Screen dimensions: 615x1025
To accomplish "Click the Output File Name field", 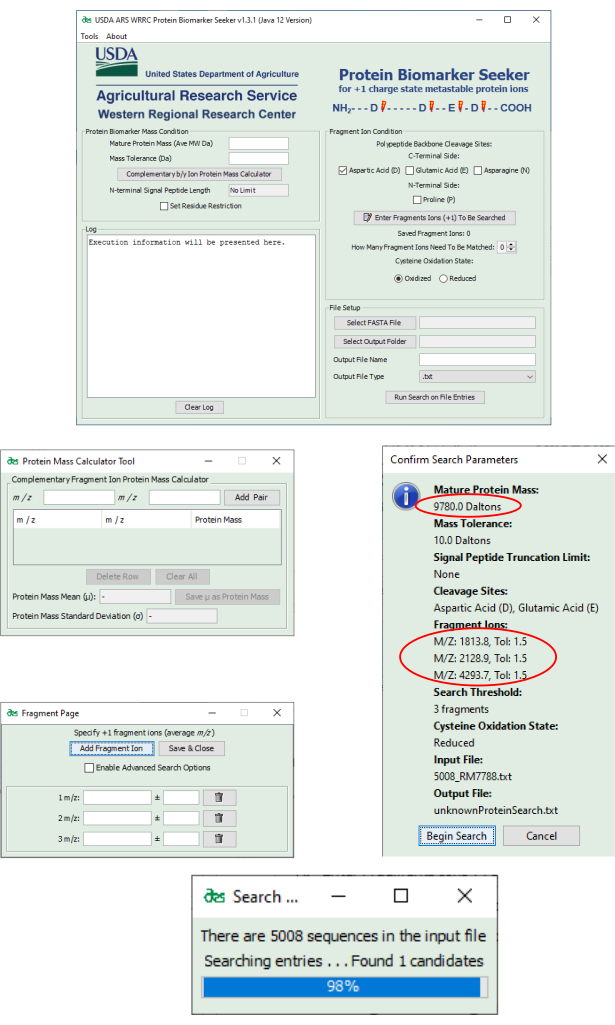I will click(477, 360).
